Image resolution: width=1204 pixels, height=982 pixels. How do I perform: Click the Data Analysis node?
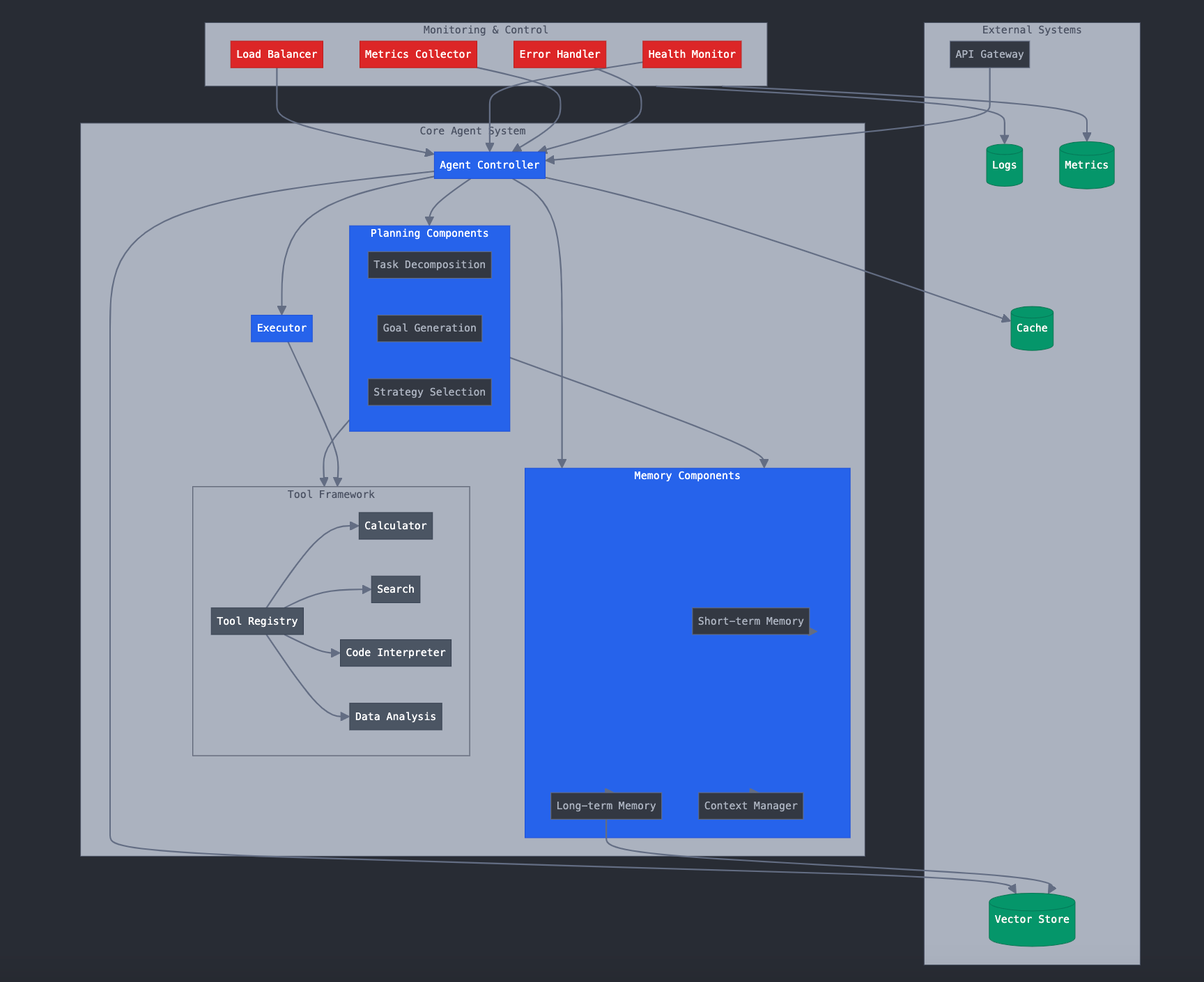[x=396, y=717]
